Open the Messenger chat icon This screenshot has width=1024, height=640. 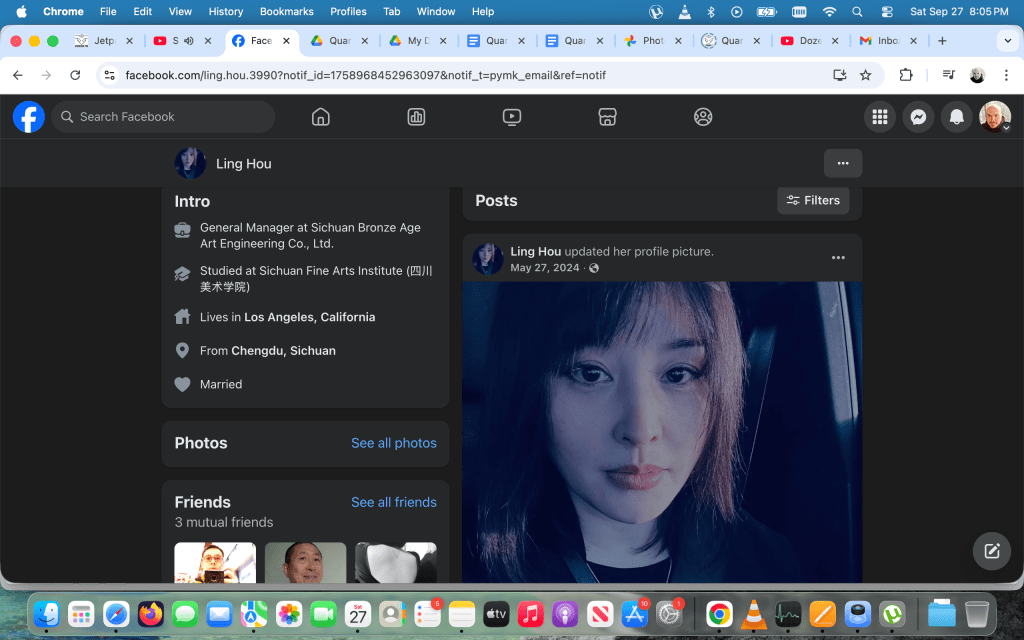pyautogui.click(x=917, y=117)
